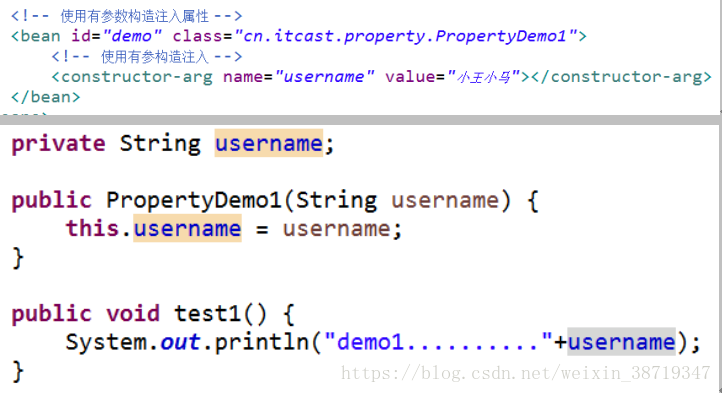This screenshot has width=722, height=393.
Task: Click the 'println' method call
Action: [x=262, y=342]
